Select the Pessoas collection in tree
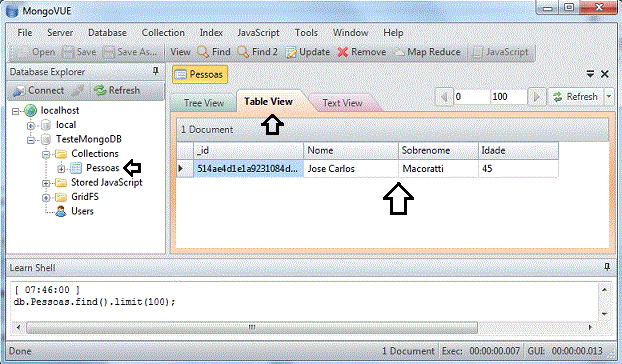This screenshot has width=622, height=364. (x=102, y=168)
